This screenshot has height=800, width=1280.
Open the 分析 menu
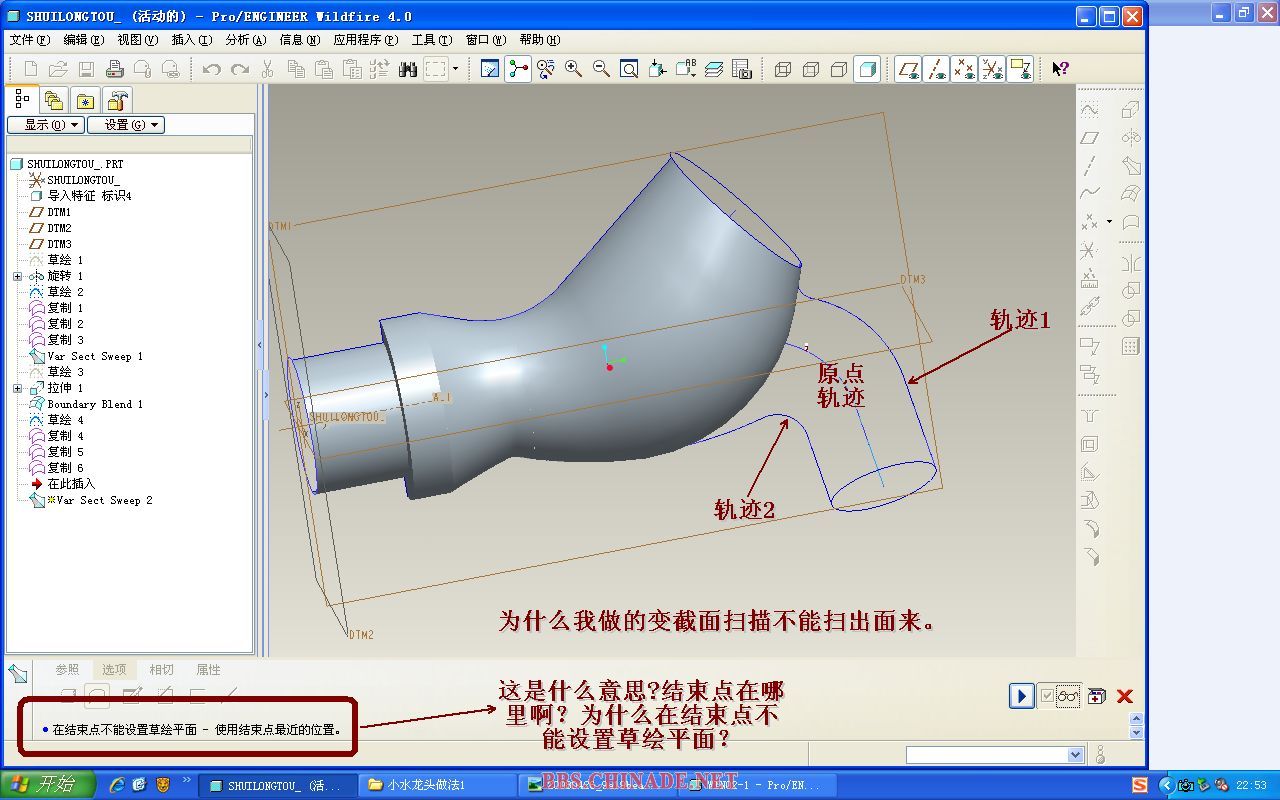245,40
